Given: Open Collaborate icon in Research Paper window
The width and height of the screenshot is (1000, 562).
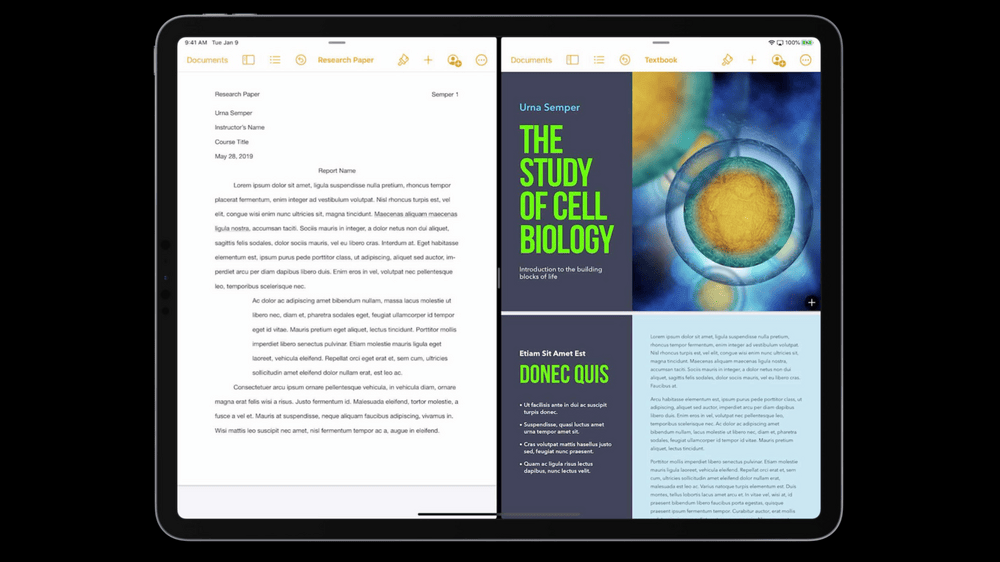Looking at the screenshot, I should pos(454,60).
